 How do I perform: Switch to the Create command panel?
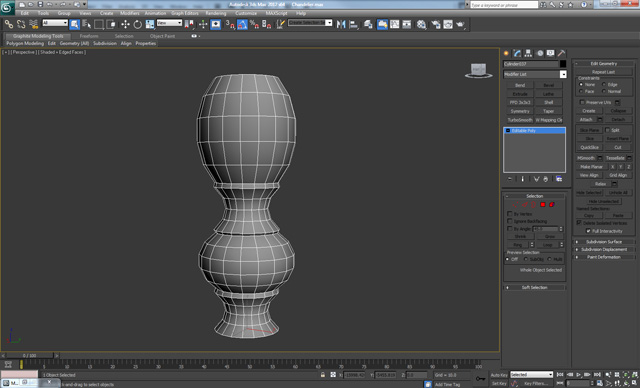pyautogui.click(x=506, y=53)
